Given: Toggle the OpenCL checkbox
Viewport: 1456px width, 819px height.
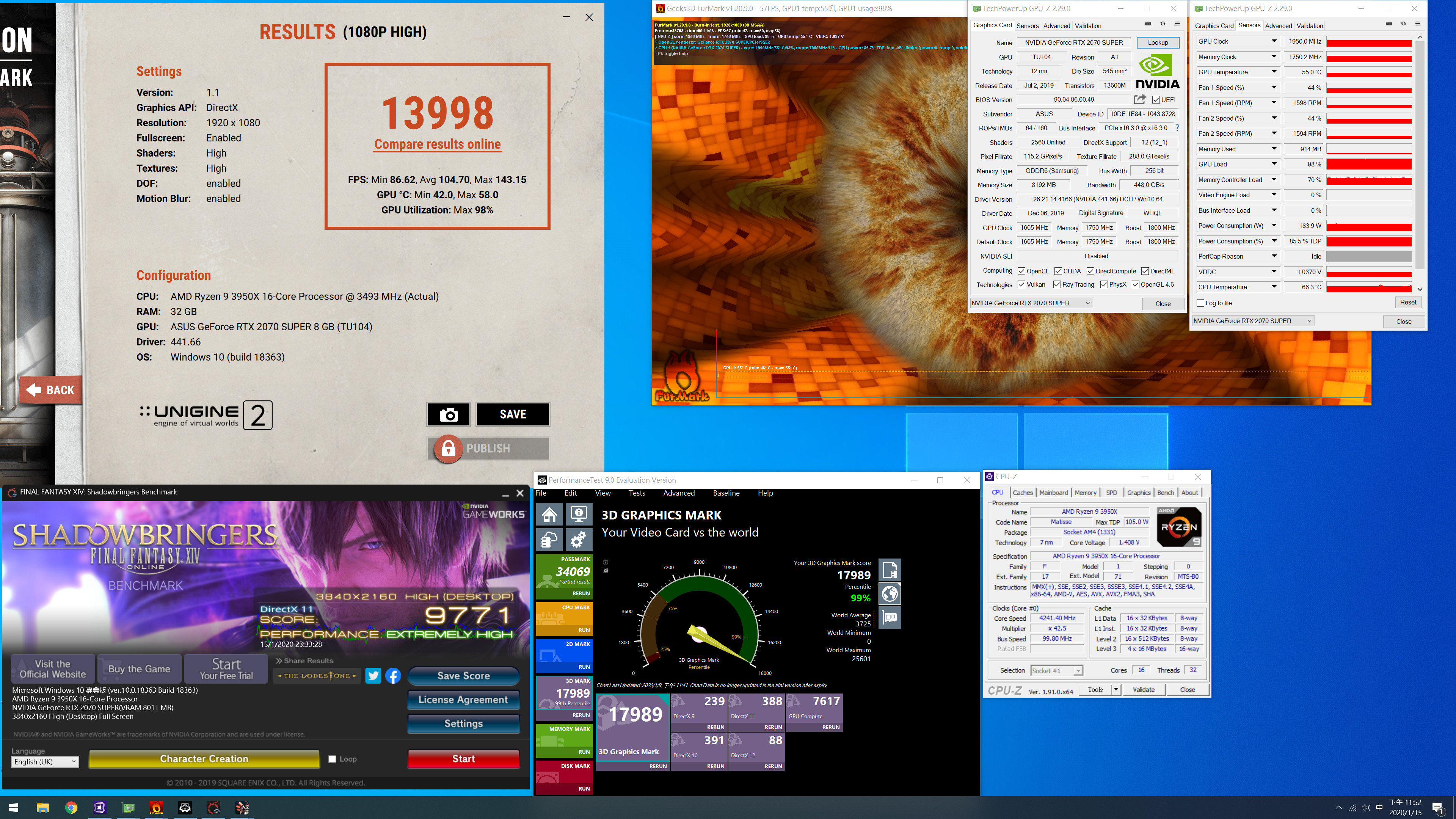Looking at the screenshot, I should (x=1021, y=271).
